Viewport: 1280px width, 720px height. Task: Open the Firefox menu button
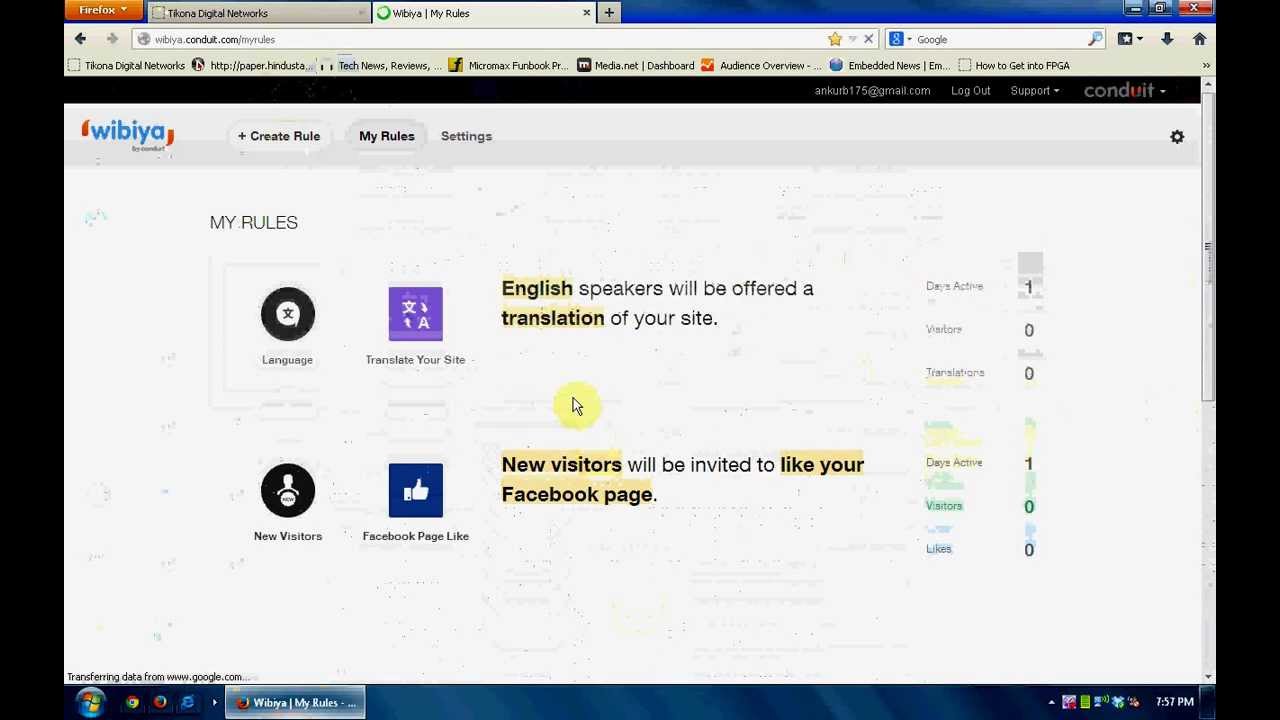(103, 10)
